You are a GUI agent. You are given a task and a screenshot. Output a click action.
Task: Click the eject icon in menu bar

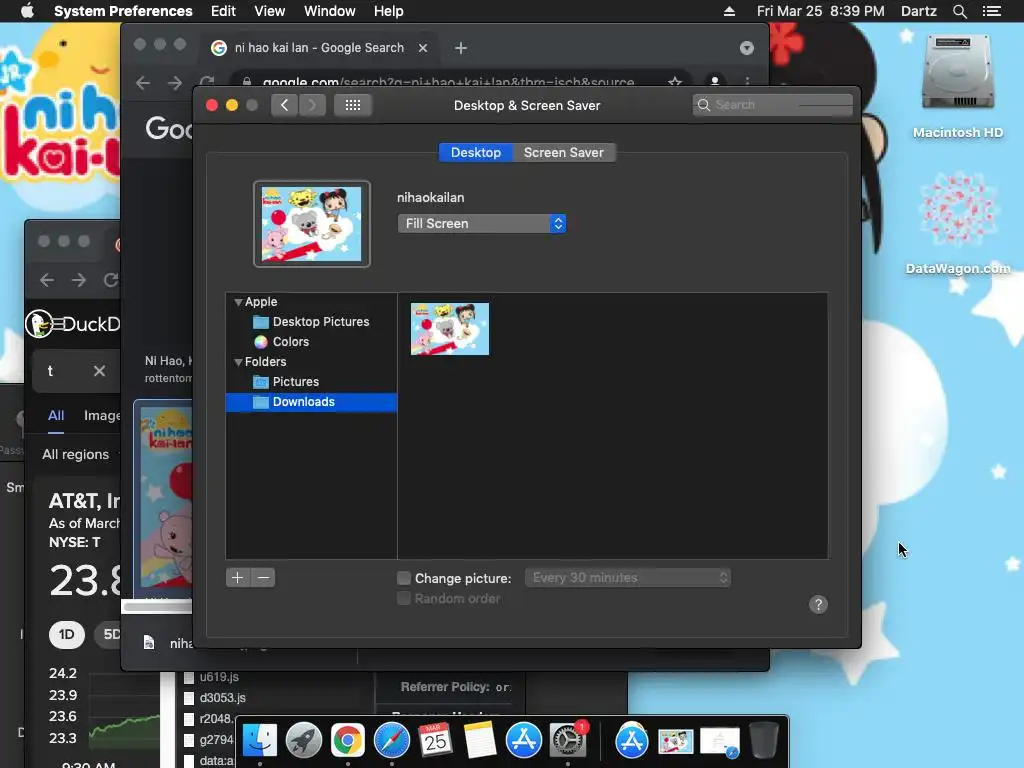point(729,11)
